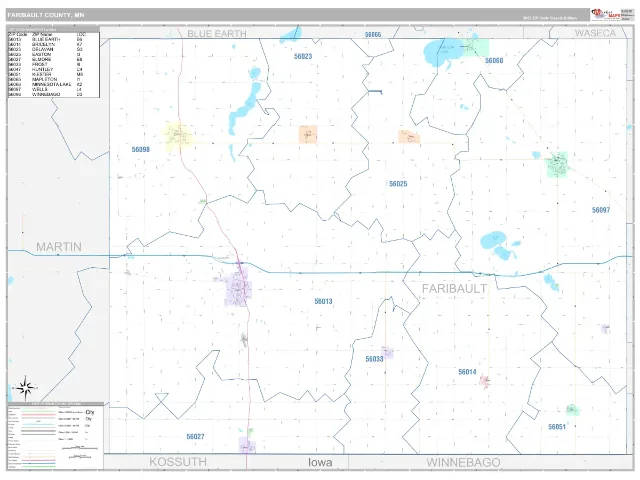The width and height of the screenshot is (640, 480).
Task: Click the compass rose symbol
Action: (x=25, y=387)
